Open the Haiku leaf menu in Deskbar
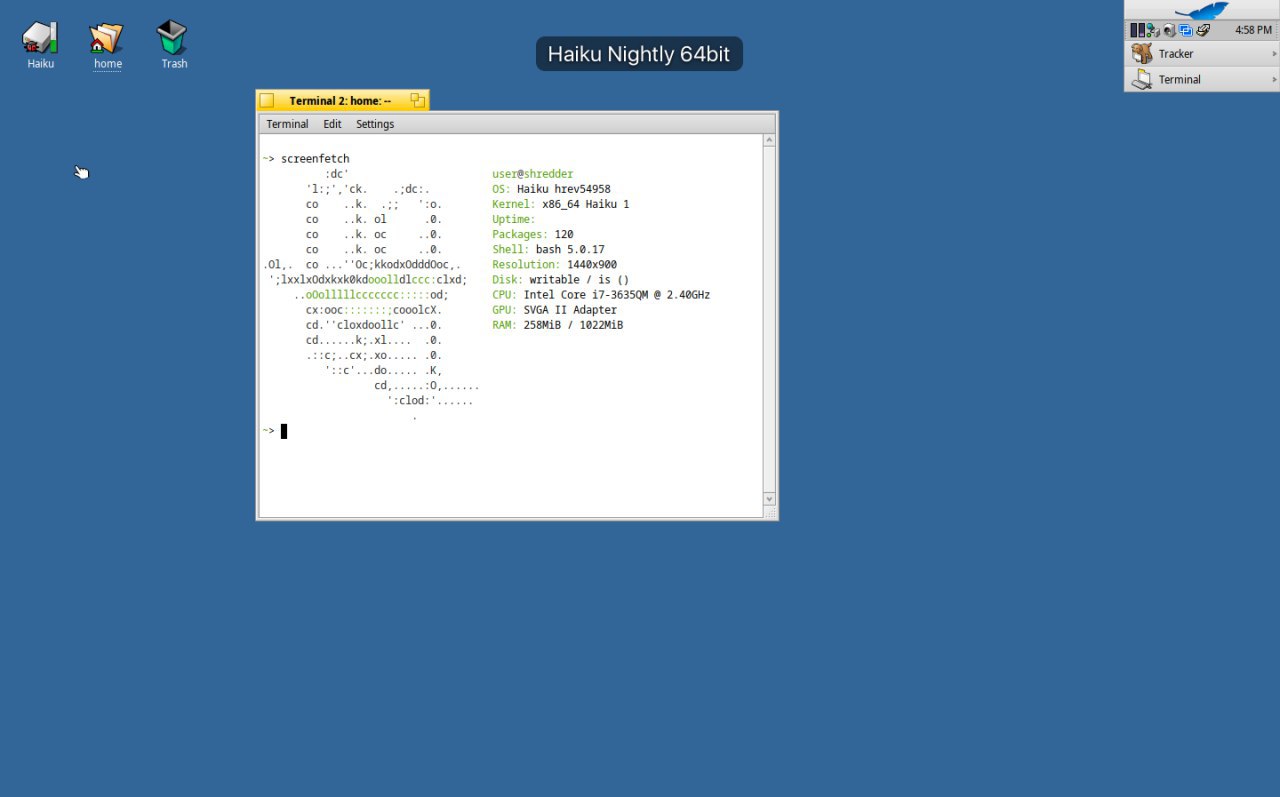This screenshot has height=797, width=1280. click(x=1202, y=10)
